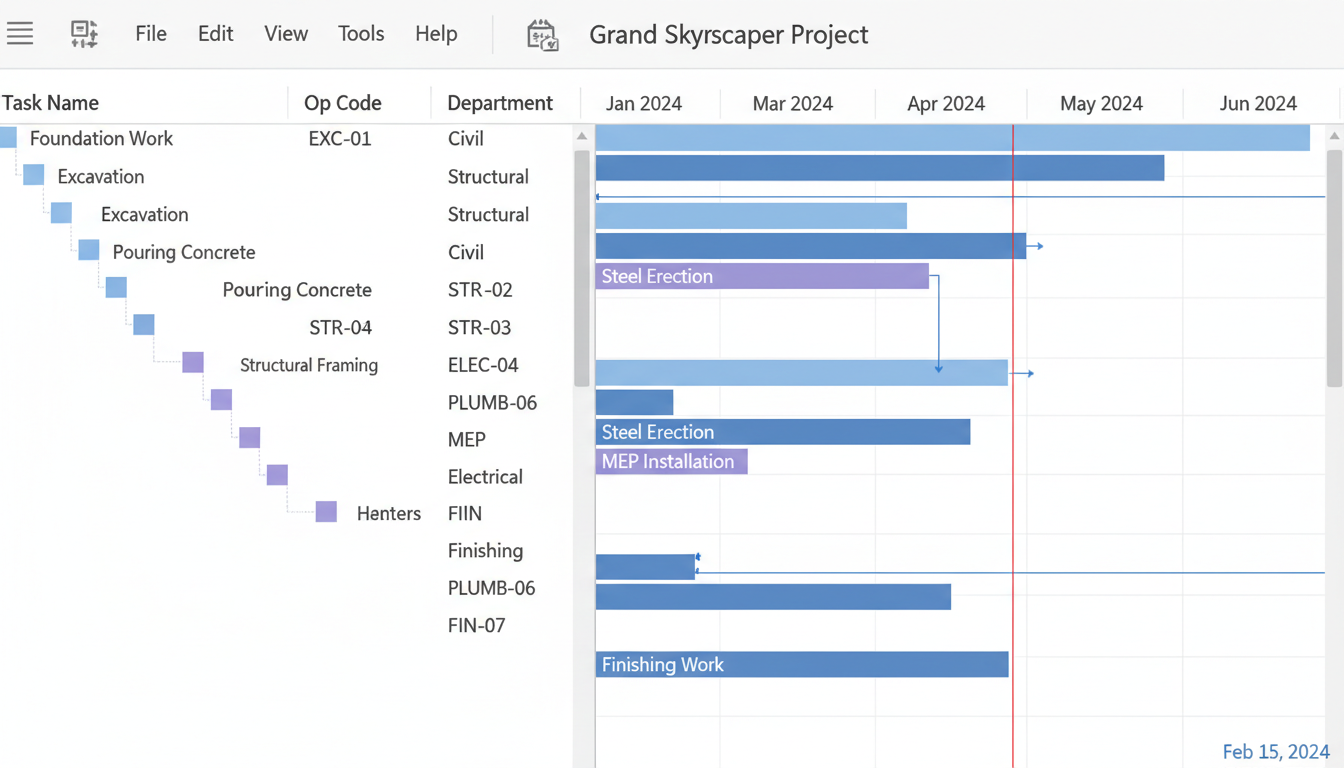This screenshot has height=768, width=1344.
Task: Click the red today marker line
Action: coord(1013,446)
